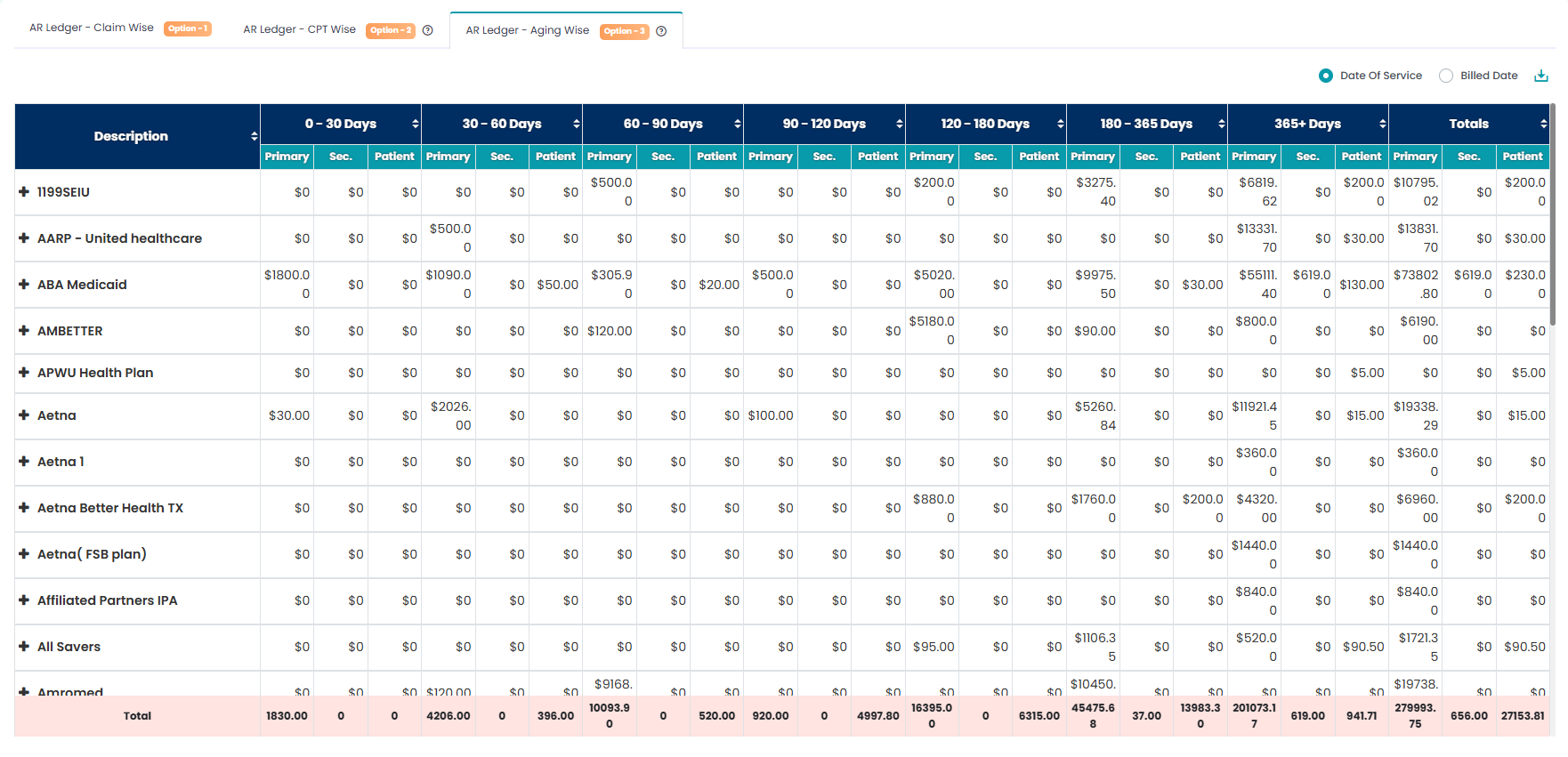
Task: Expand the Aetna Better Health TX row
Action: (x=24, y=508)
